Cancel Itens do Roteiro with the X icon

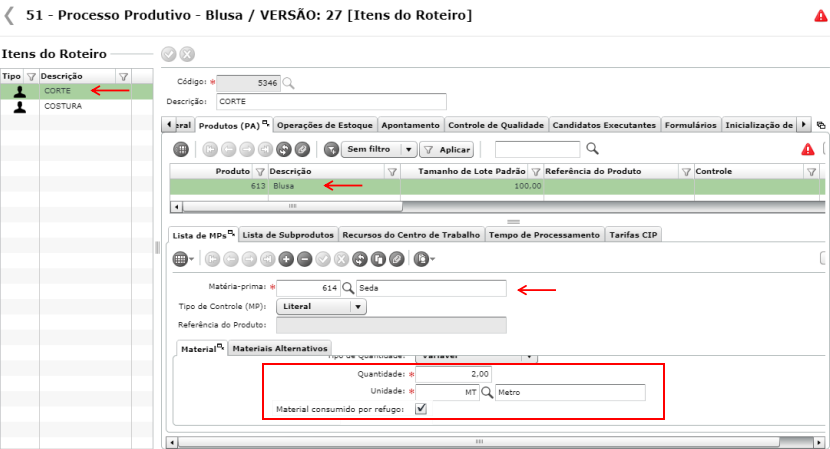click(187, 54)
